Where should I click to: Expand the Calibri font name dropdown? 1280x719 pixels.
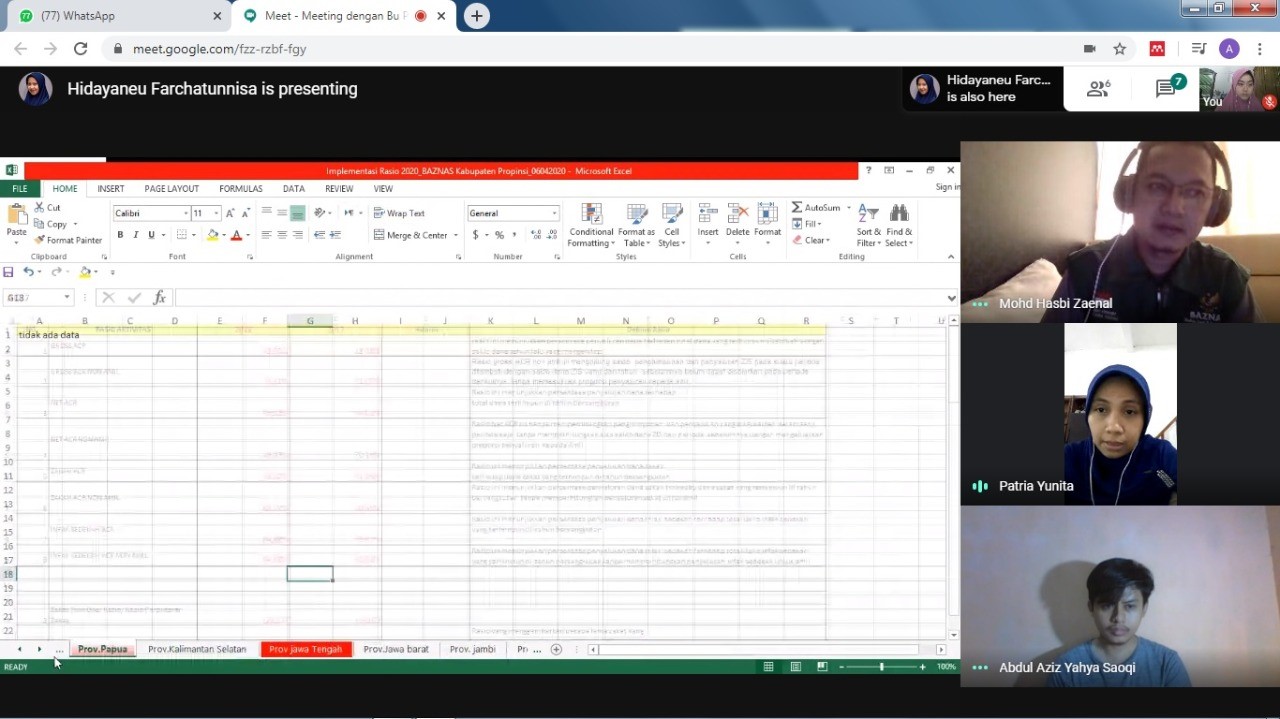coord(185,213)
